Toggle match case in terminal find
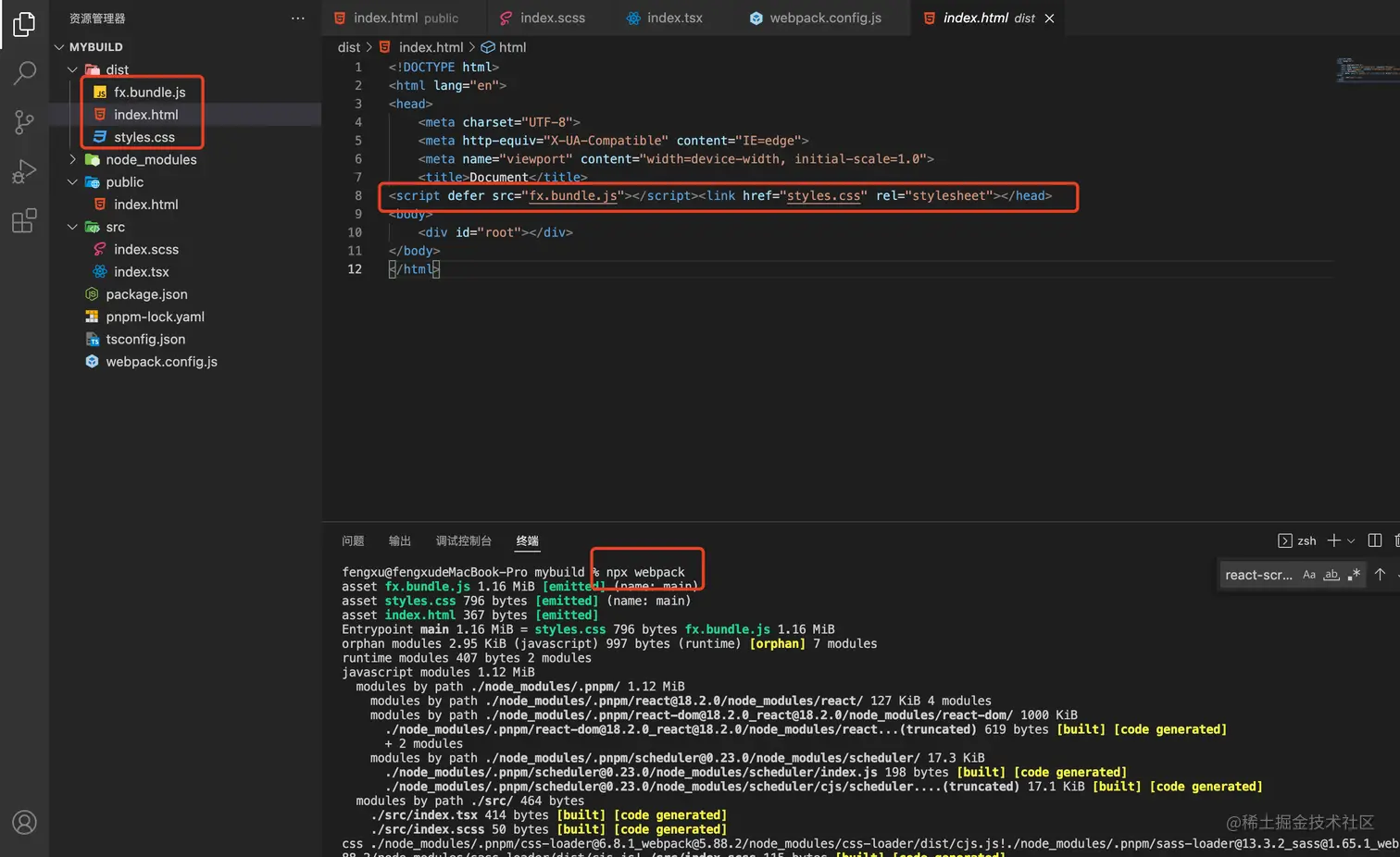The width and height of the screenshot is (1400, 857). pyautogui.click(x=1309, y=575)
